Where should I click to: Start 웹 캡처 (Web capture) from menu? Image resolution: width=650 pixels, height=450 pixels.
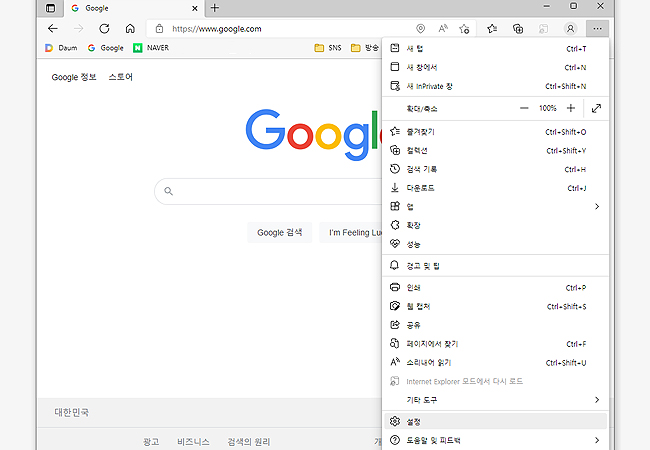[495, 306]
